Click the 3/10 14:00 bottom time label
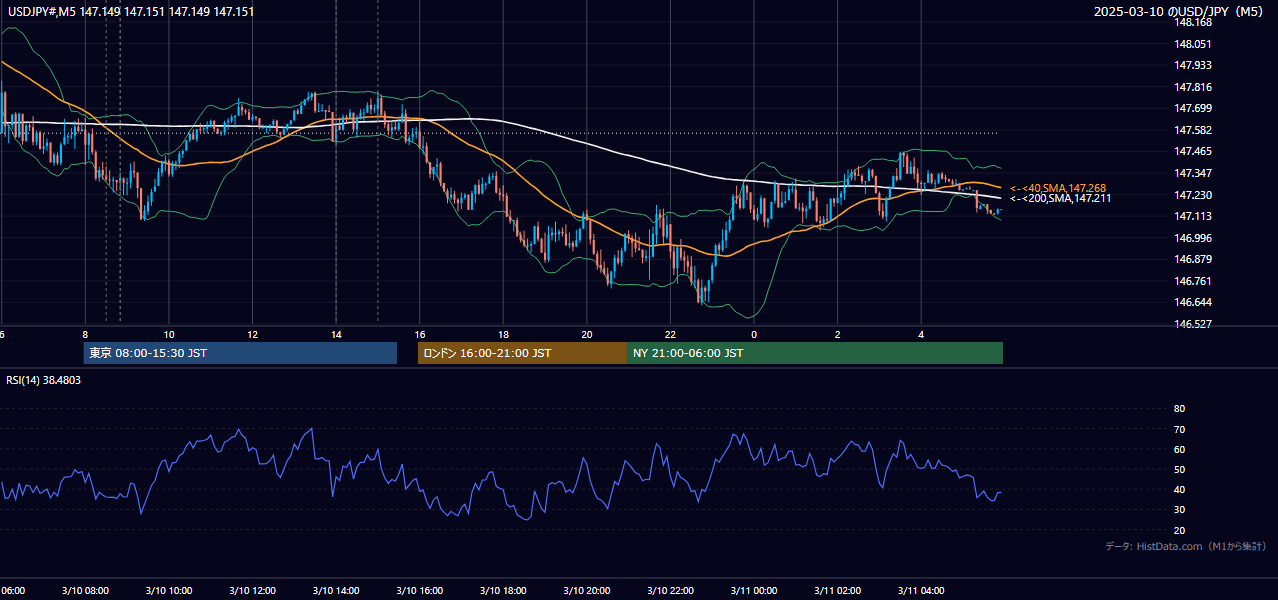Viewport: 1278px width, 600px height. coord(336,591)
